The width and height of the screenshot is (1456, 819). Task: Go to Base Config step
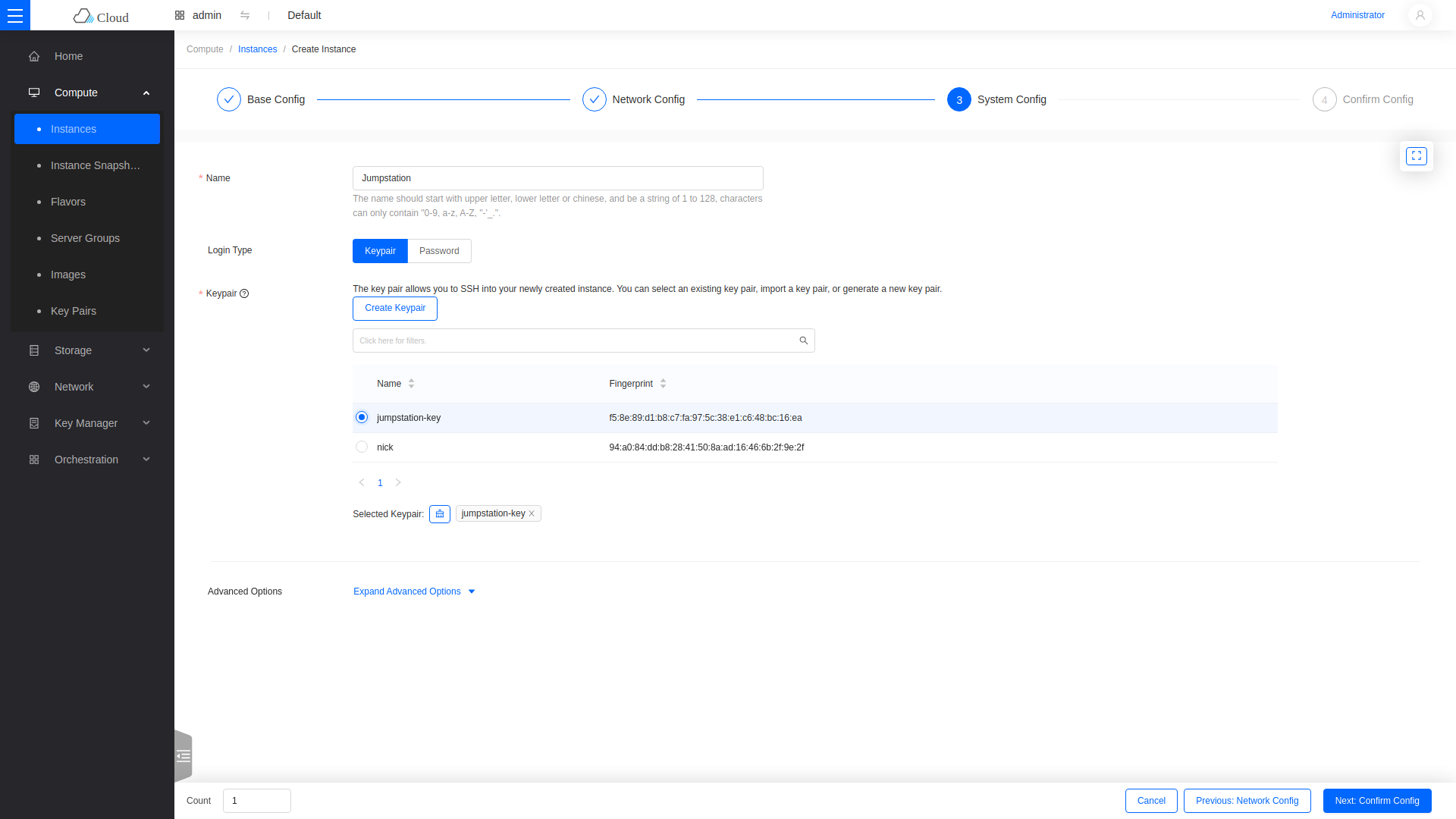[261, 99]
